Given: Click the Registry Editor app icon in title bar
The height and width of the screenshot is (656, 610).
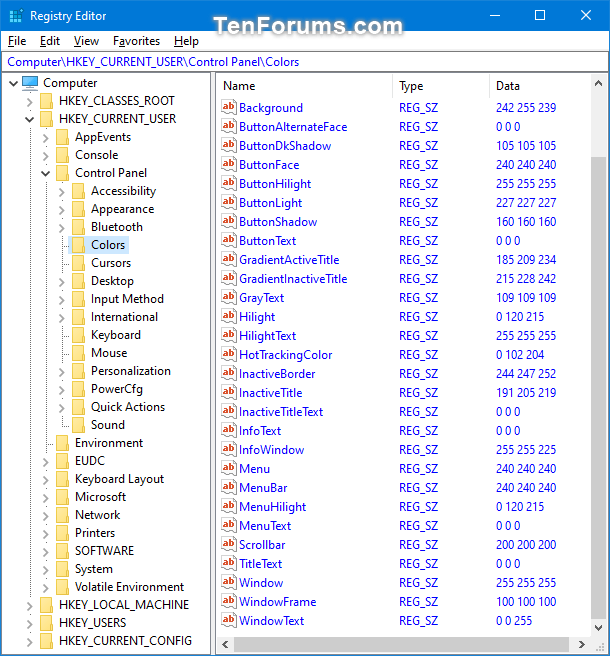Looking at the screenshot, I should coord(16,16).
